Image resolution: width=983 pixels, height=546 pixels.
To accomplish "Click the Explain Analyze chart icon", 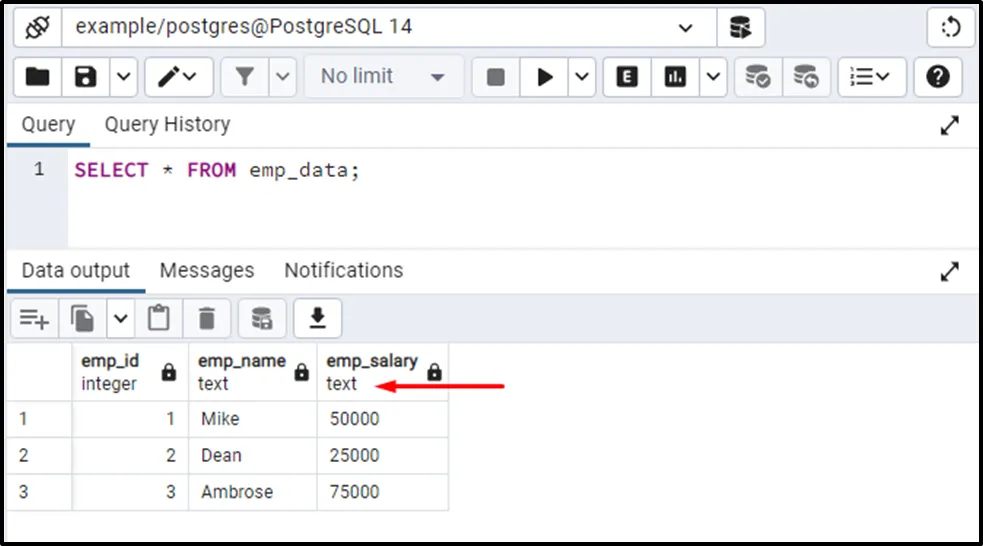I will click(676, 77).
